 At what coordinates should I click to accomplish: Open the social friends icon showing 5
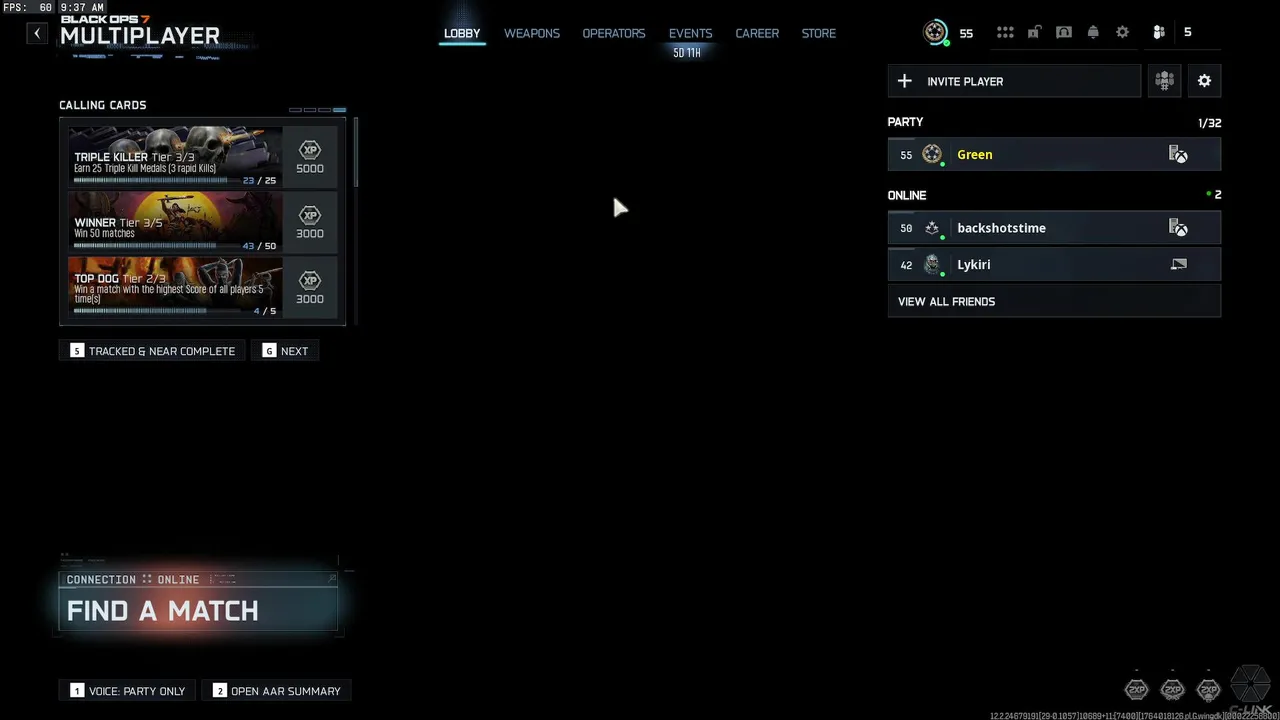click(x=1159, y=32)
